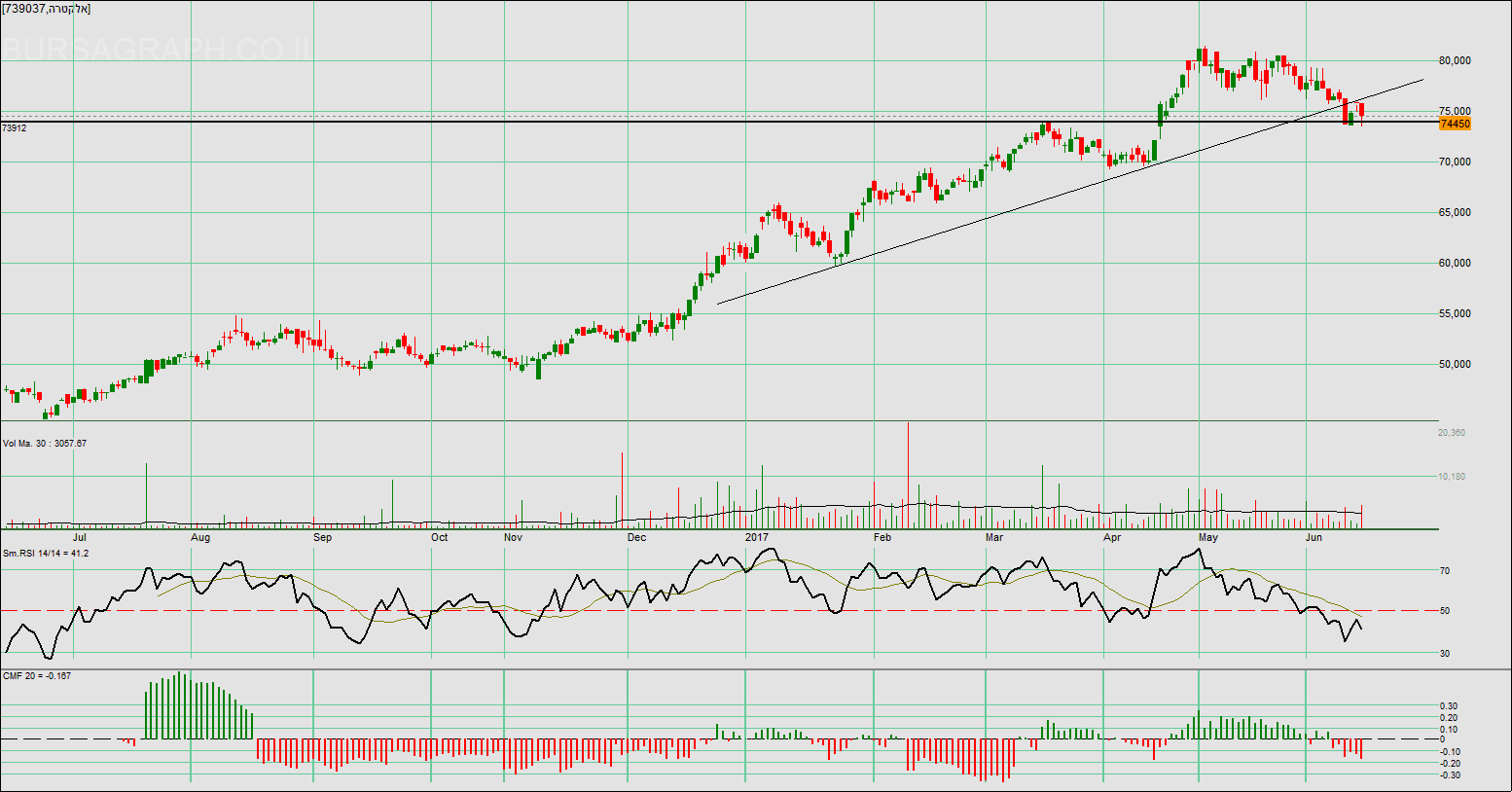Click the CMF 20 indicator label
This screenshot has width=1512, height=792.
(x=37, y=676)
